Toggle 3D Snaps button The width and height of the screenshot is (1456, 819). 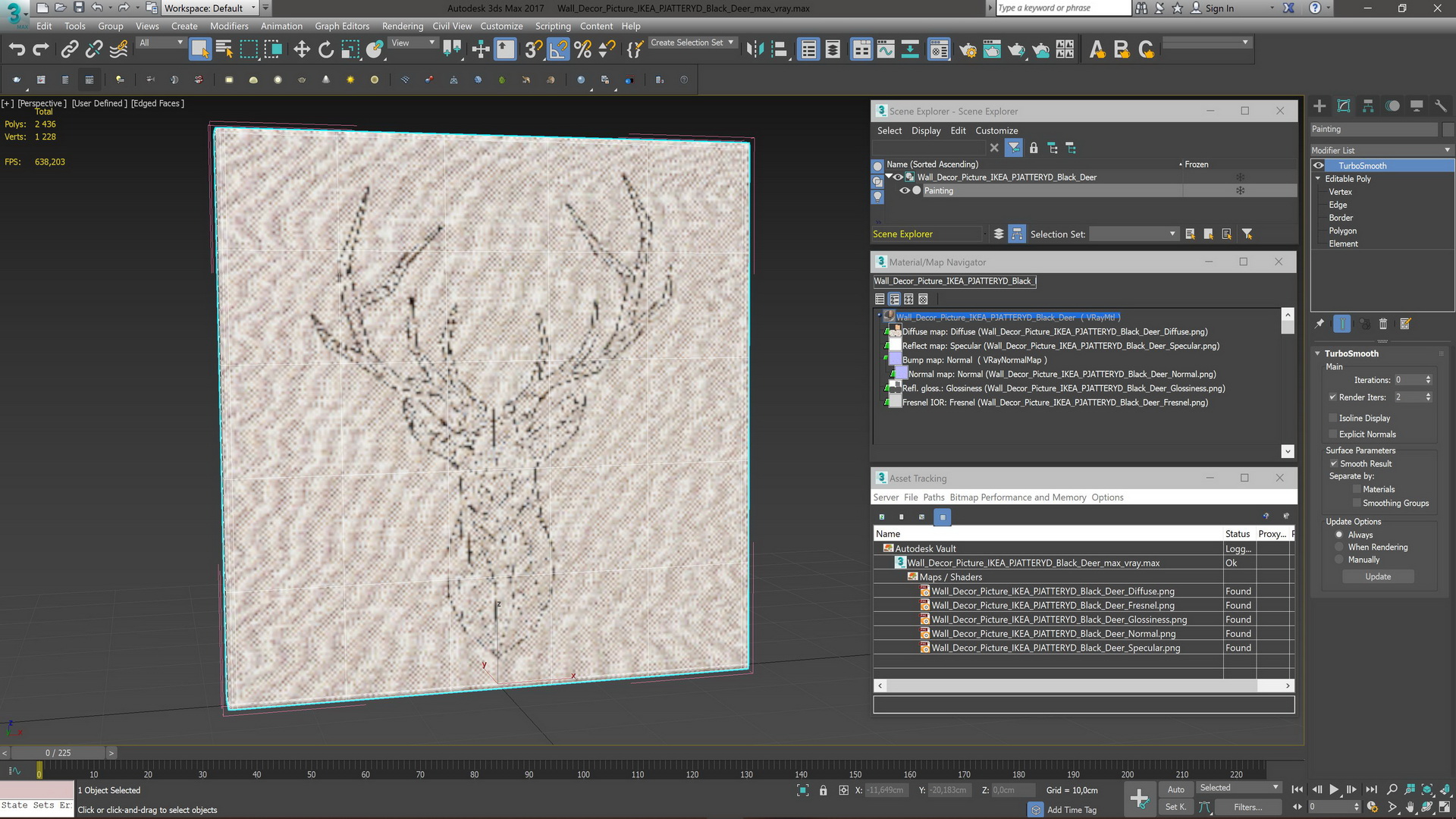click(533, 50)
